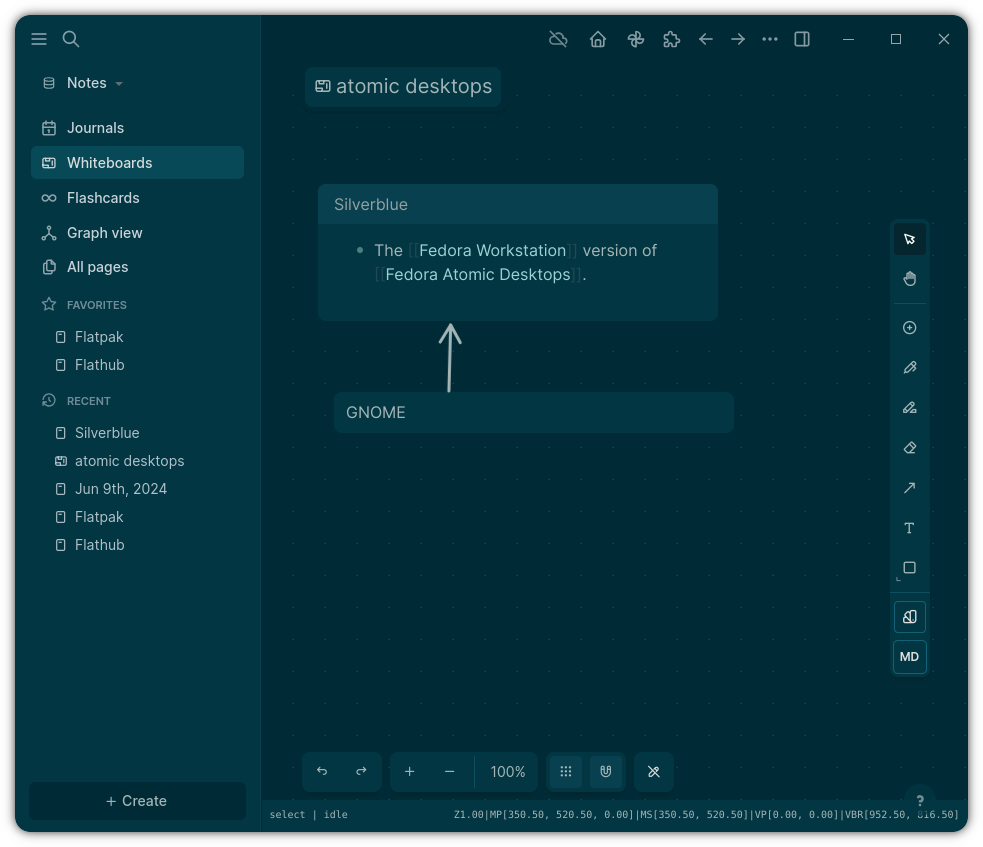This screenshot has height=847, width=983.
Task: Toggle snap-to-objects magnet button
Action: (x=605, y=772)
